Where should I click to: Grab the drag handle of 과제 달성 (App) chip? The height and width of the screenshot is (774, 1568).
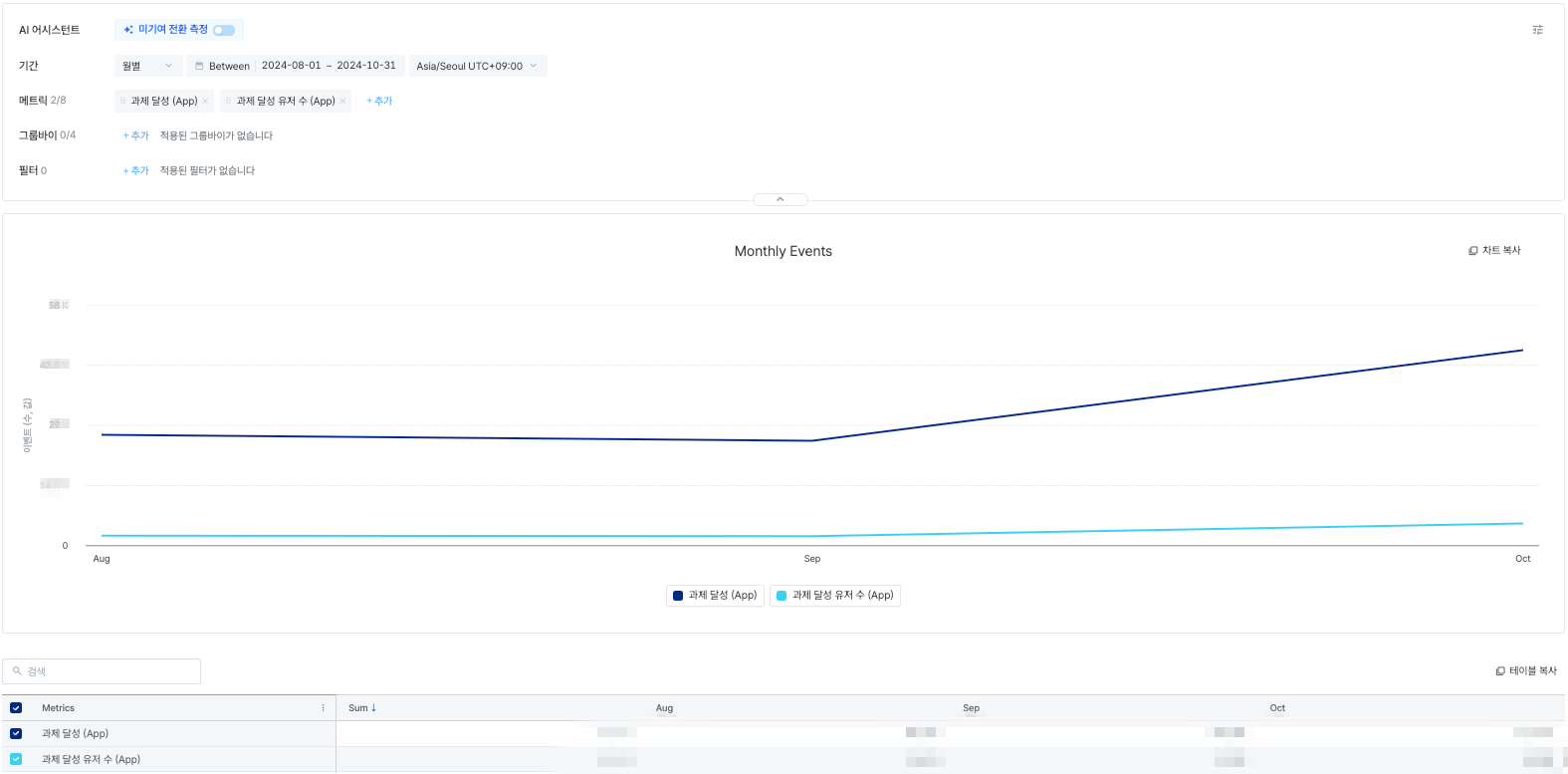(x=123, y=101)
